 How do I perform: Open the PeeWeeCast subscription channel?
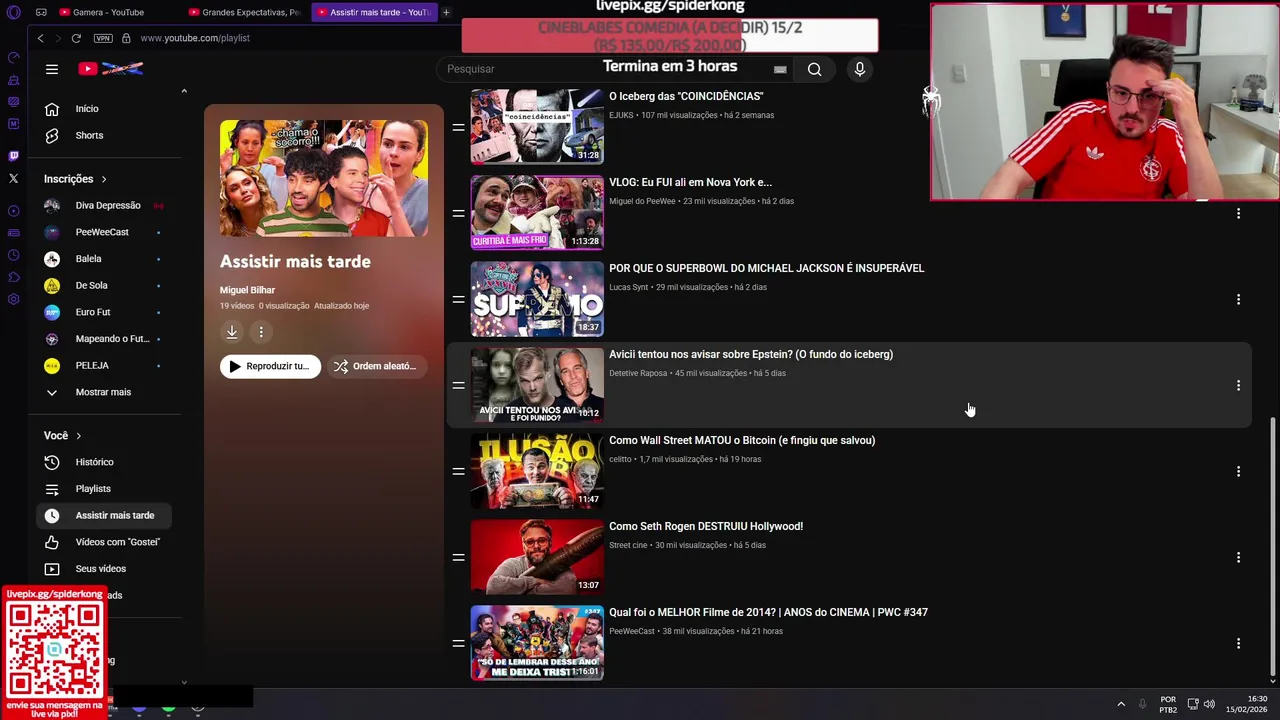pos(103,232)
